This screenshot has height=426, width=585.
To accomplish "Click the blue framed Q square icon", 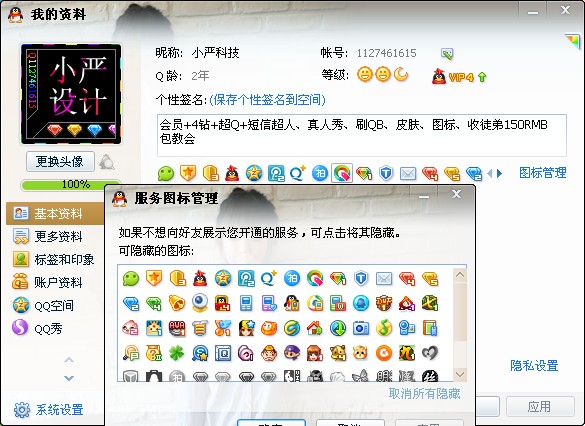I will click(x=223, y=353).
